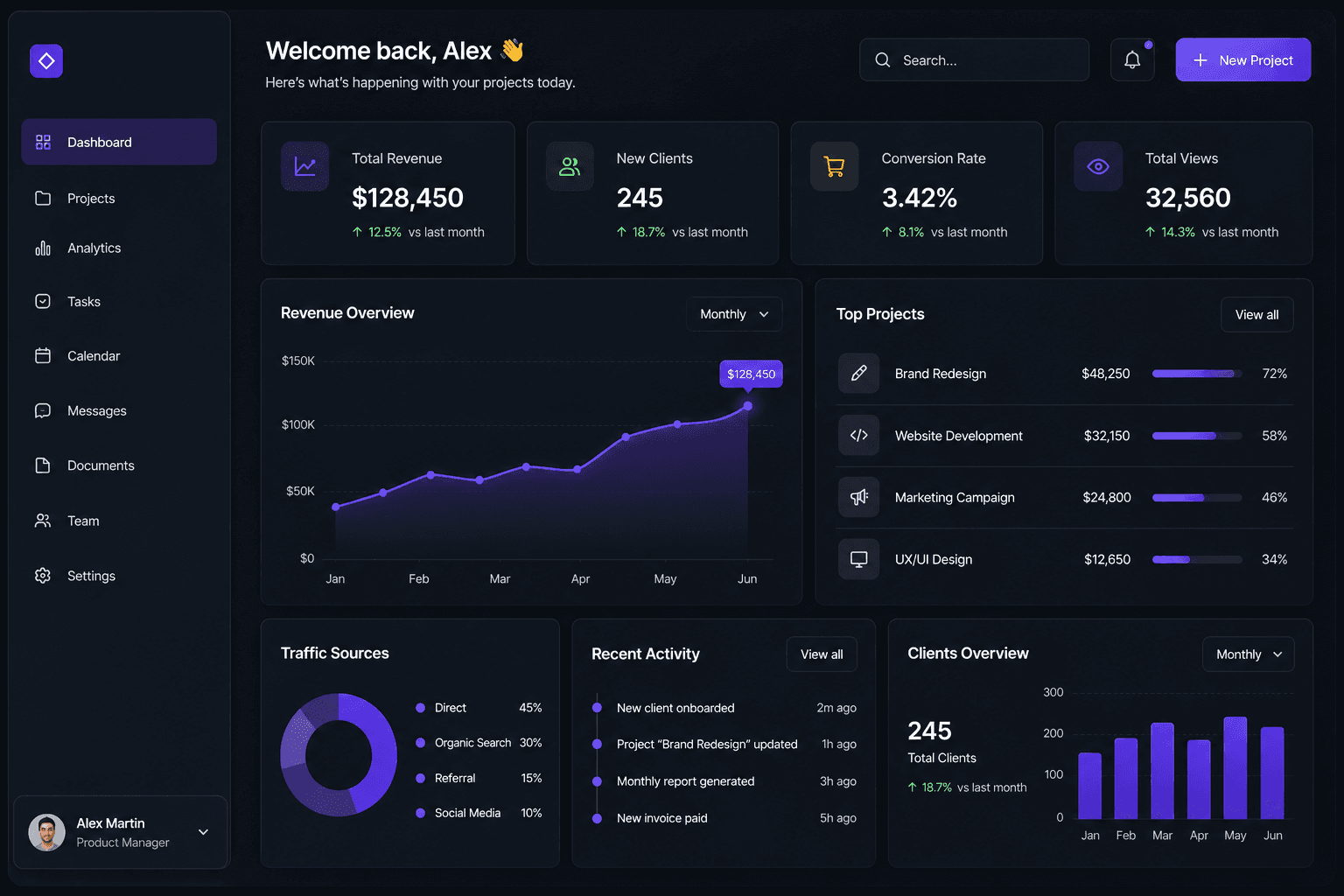The image size is (1344, 896).
Task: Click View all in Top Projects
Action: click(1257, 315)
